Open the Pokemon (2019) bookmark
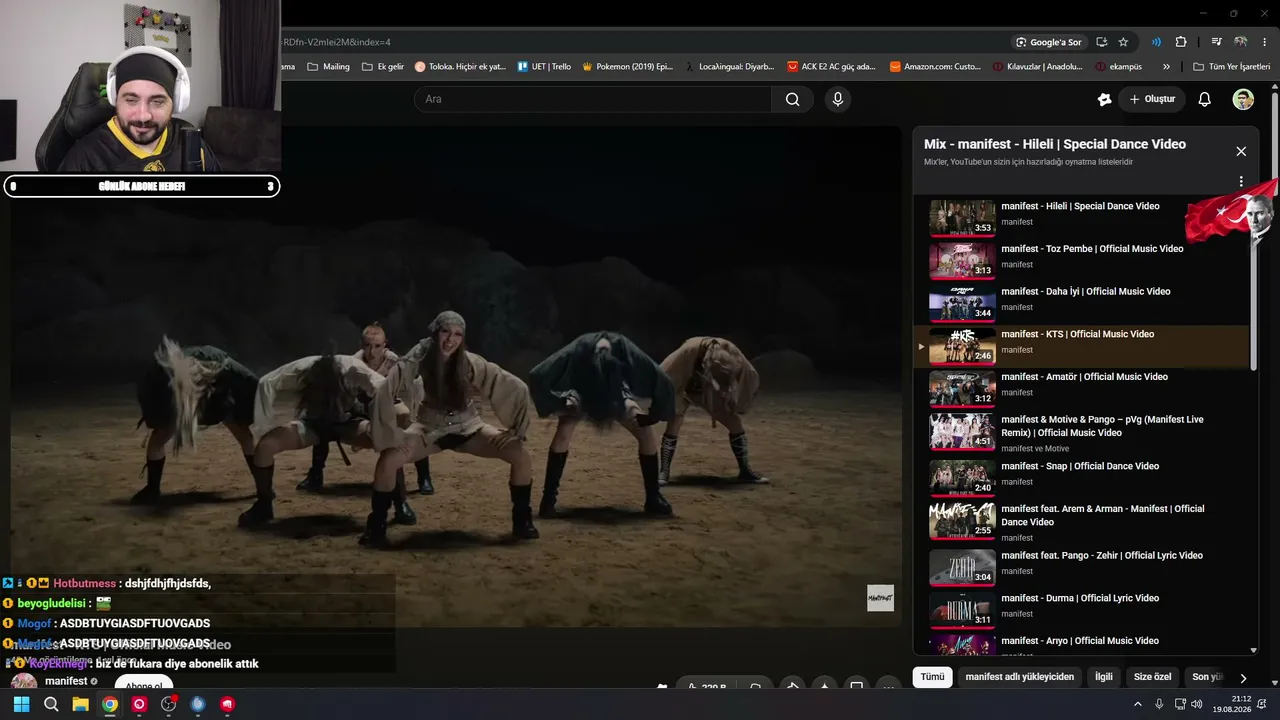The width and height of the screenshot is (1280, 720). 627,67
